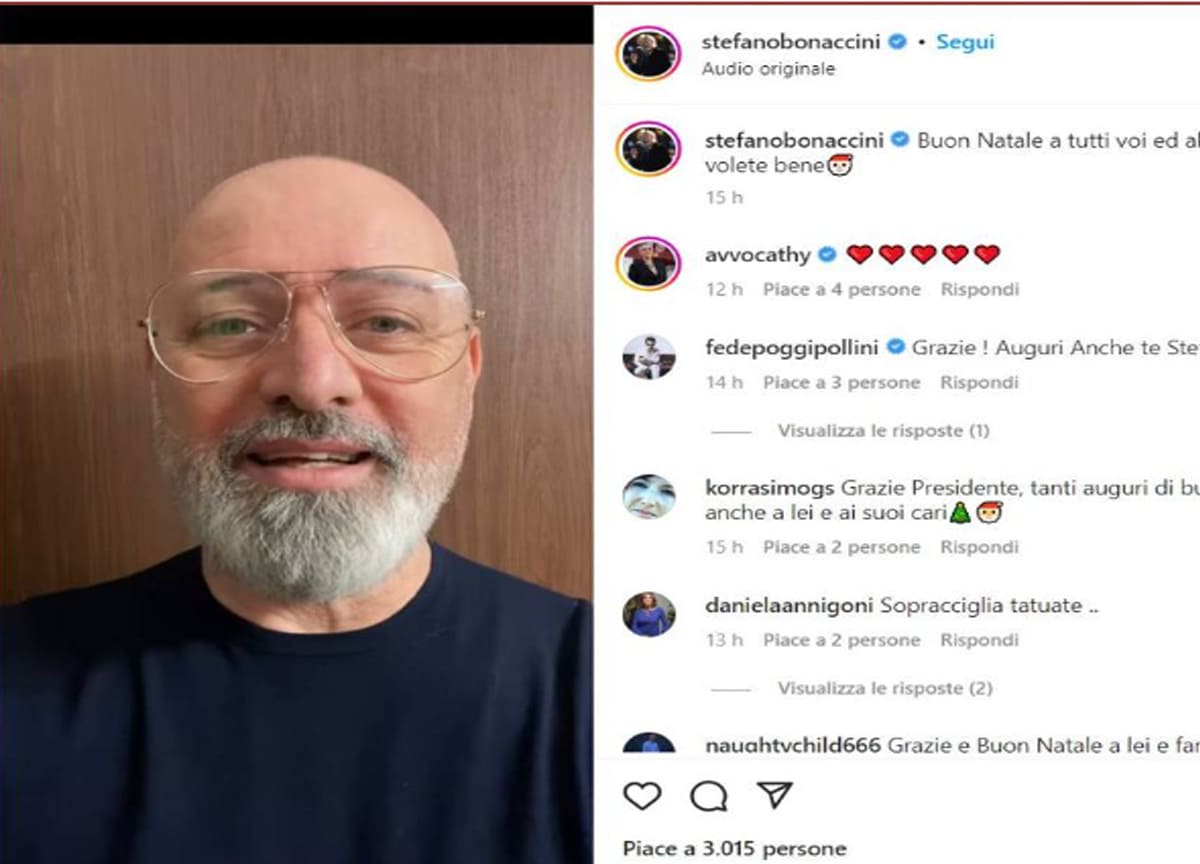This screenshot has width=1200, height=864.
Task: Open naughtychild666 username link
Action: 793,746
